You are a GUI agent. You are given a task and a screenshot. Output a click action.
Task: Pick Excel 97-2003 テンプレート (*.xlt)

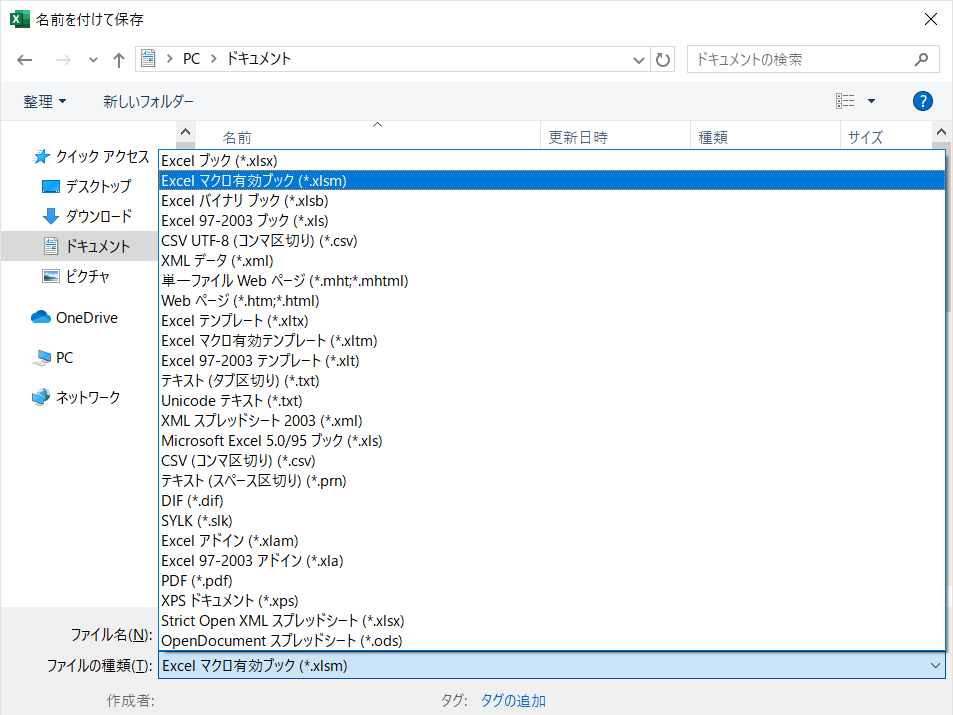click(x=552, y=361)
